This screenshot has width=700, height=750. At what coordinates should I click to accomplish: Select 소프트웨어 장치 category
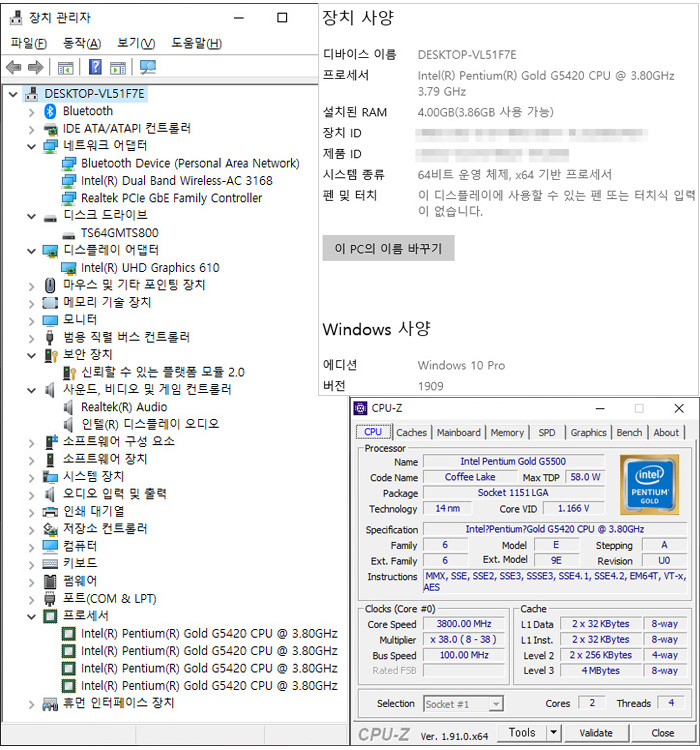105,459
